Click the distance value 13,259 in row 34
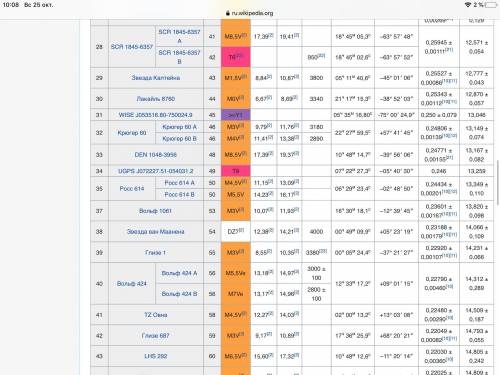Screen dimensions: 500x375 tap(476, 171)
